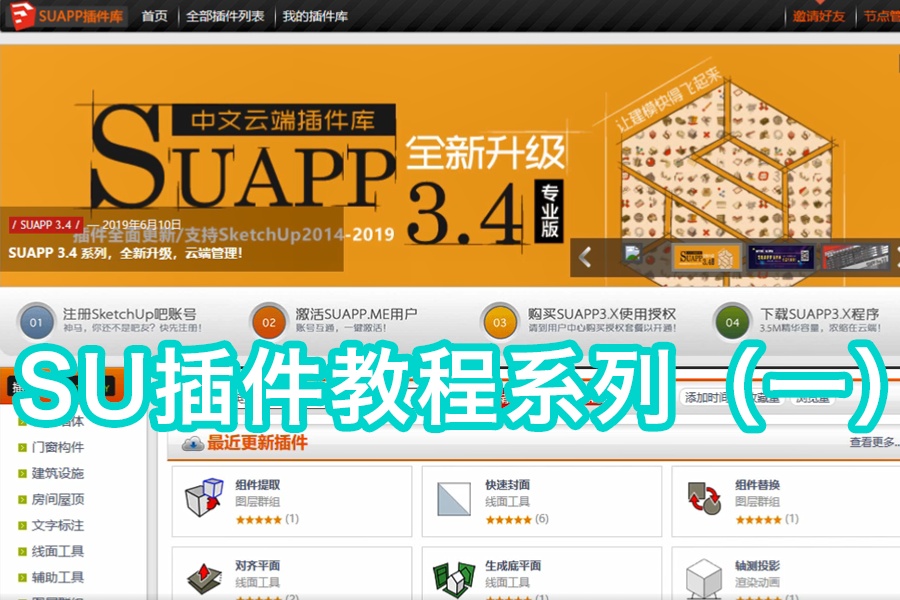This screenshot has width=900, height=600.
Task: Select the first banner thumbnail with picture icon
Action: pyautogui.click(x=633, y=253)
